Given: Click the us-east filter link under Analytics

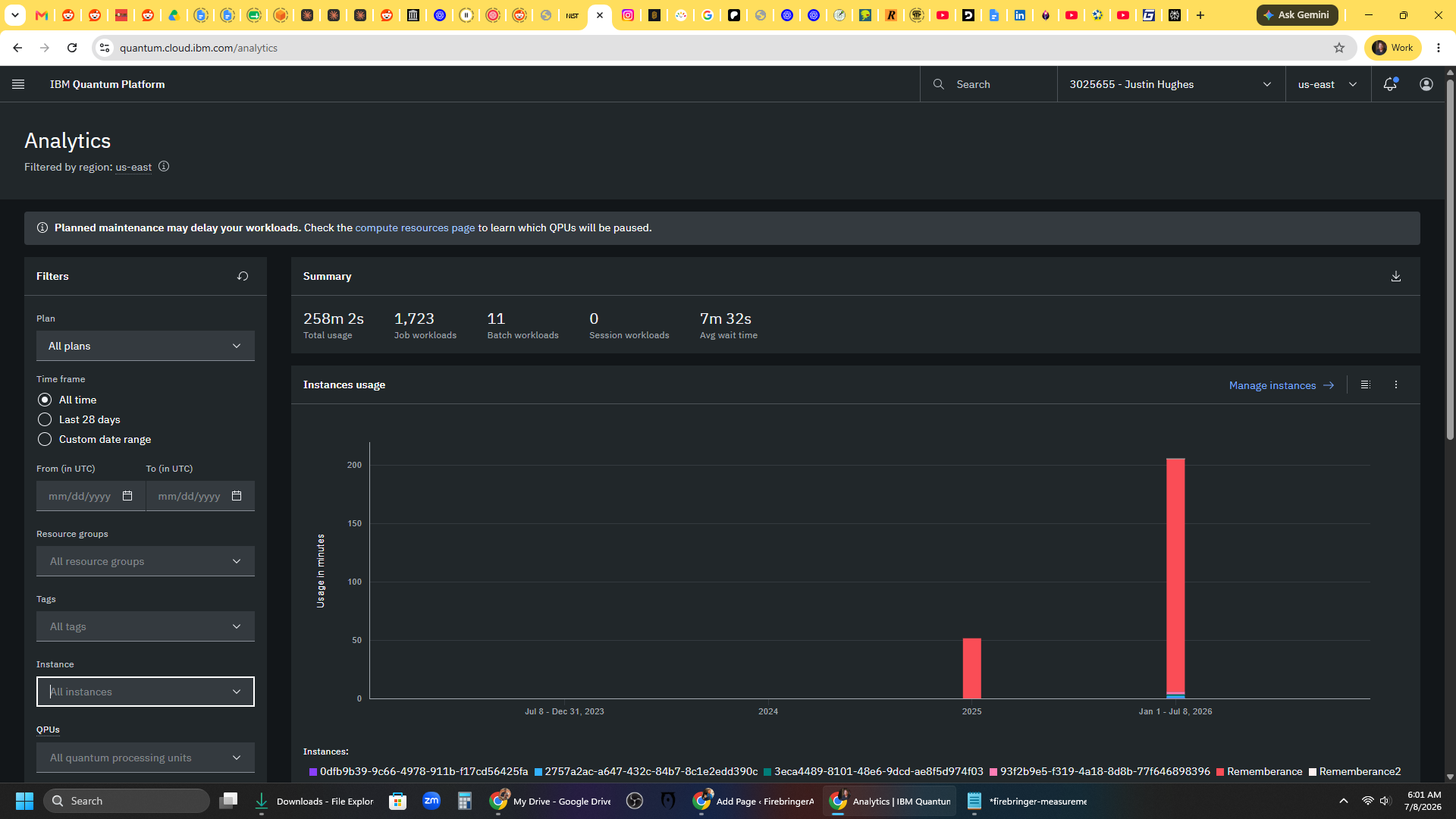Looking at the screenshot, I should [x=133, y=167].
